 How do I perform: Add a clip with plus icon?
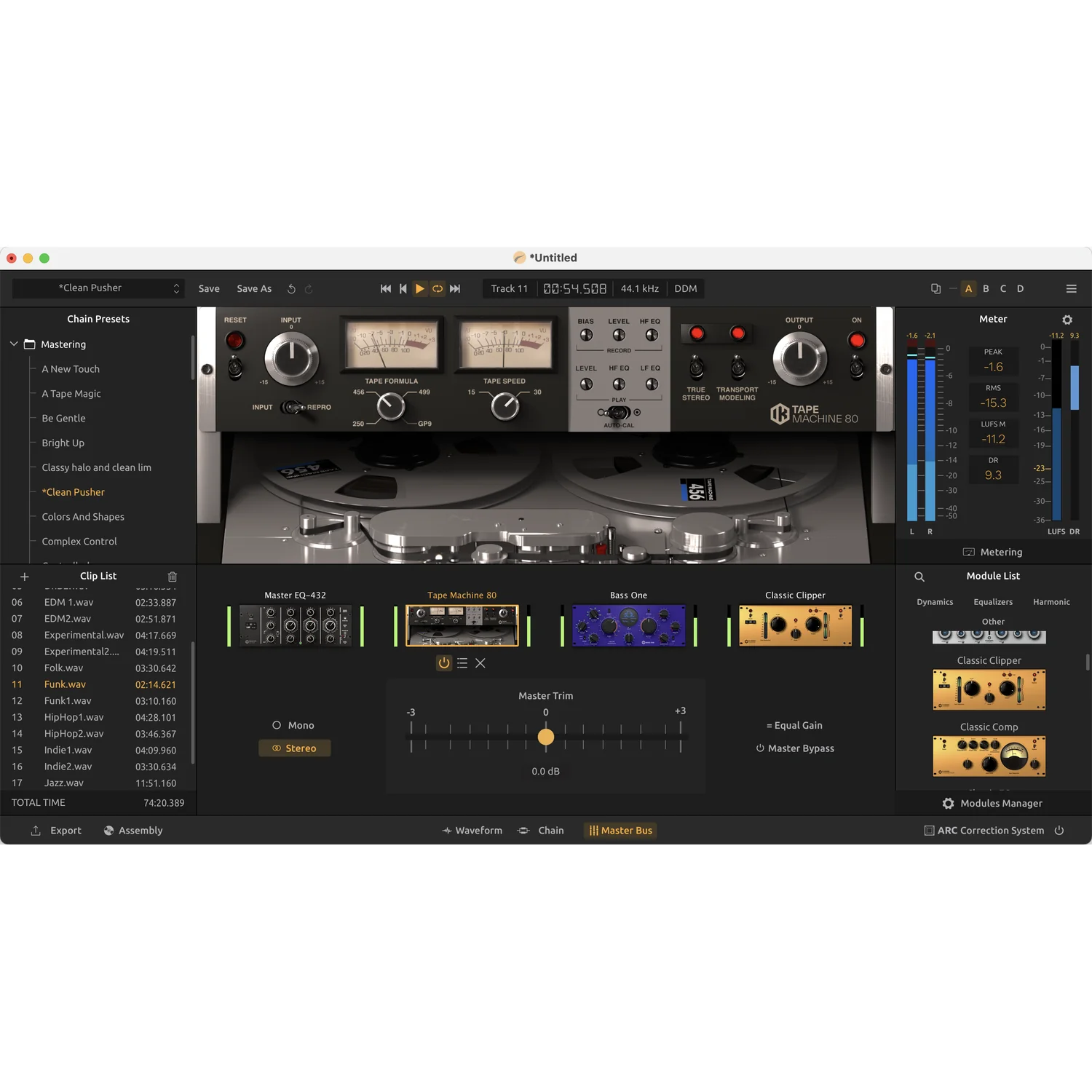[24, 577]
